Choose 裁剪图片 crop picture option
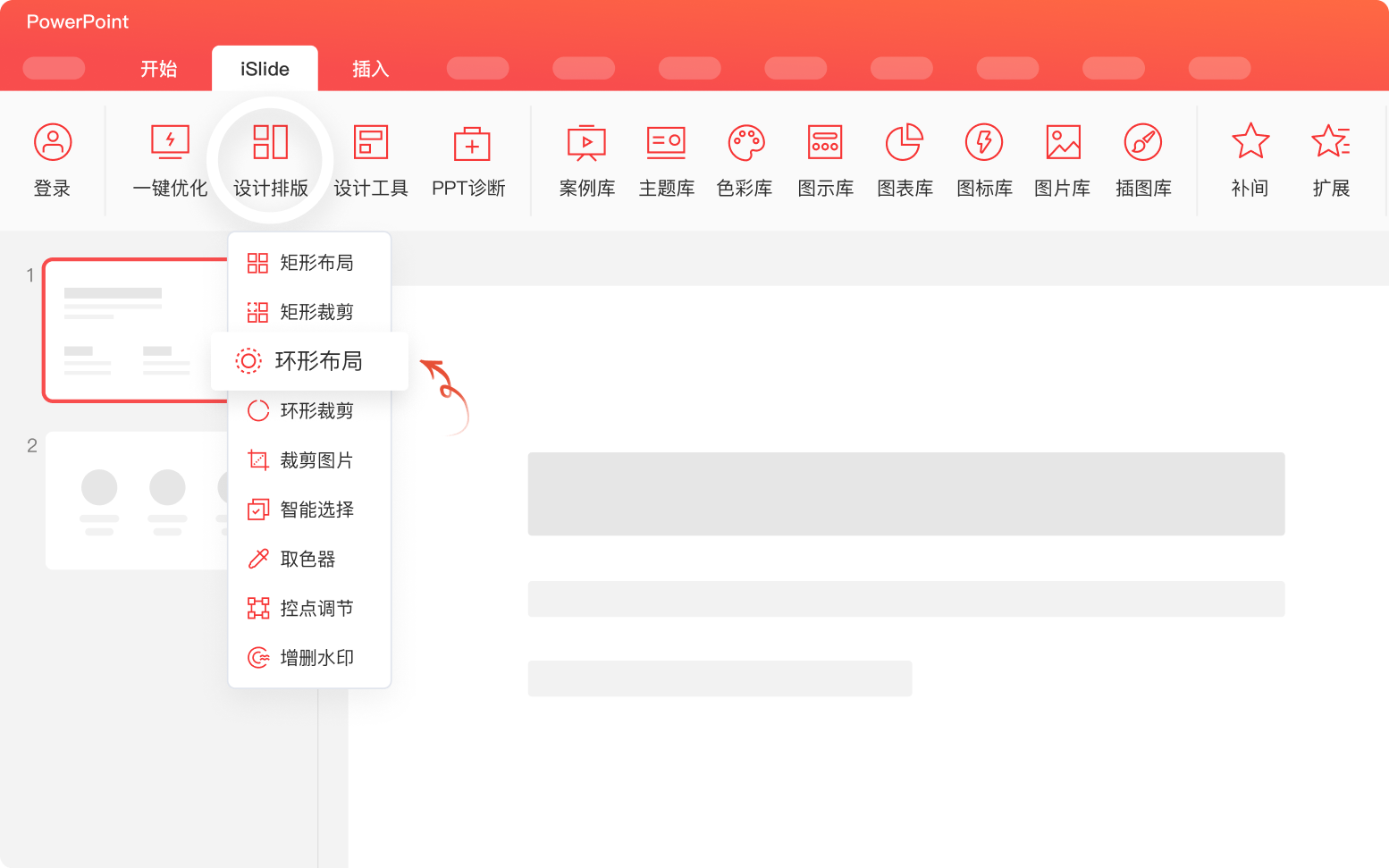Viewport: 1389px width, 868px height. 309,460
